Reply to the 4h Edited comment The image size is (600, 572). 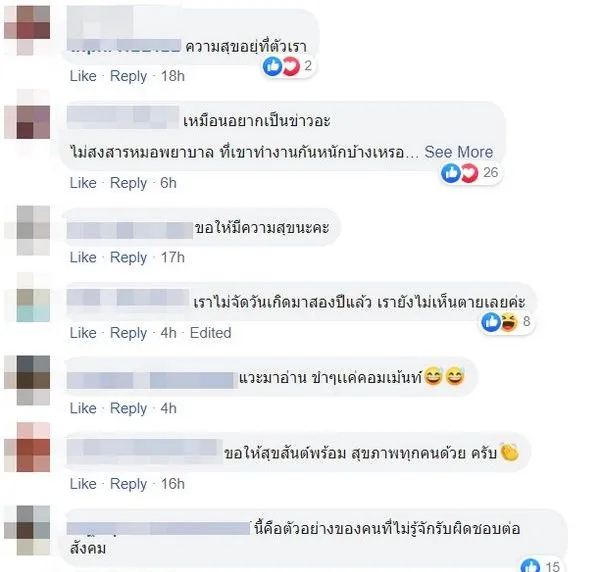click(129, 333)
